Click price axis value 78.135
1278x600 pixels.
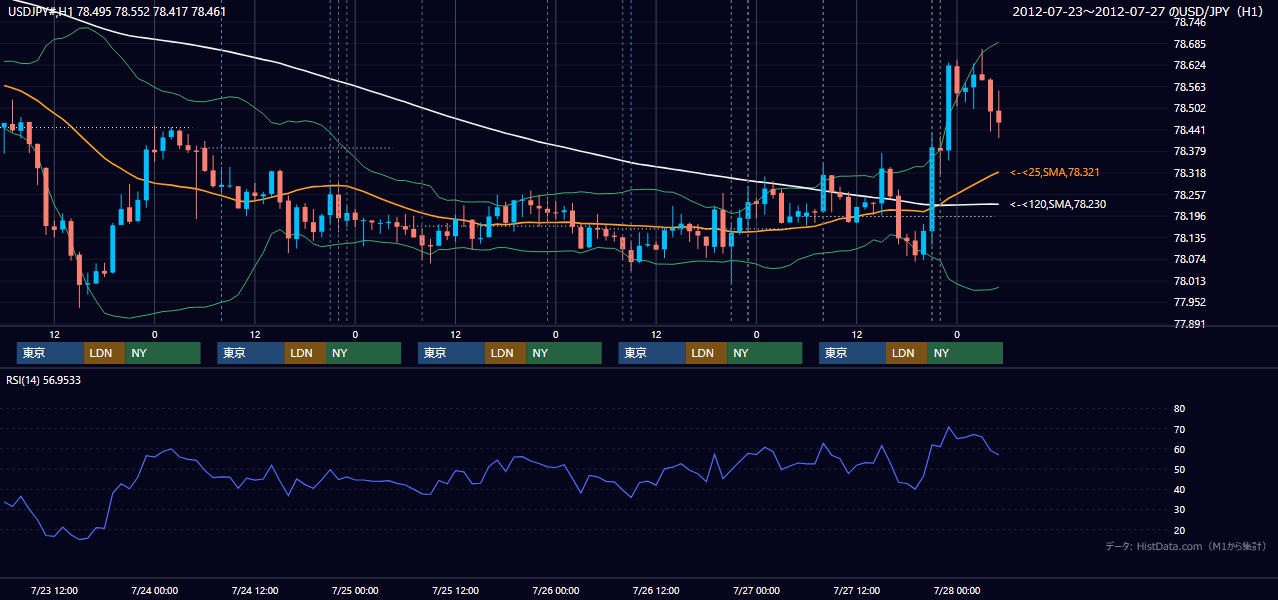(1189, 238)
